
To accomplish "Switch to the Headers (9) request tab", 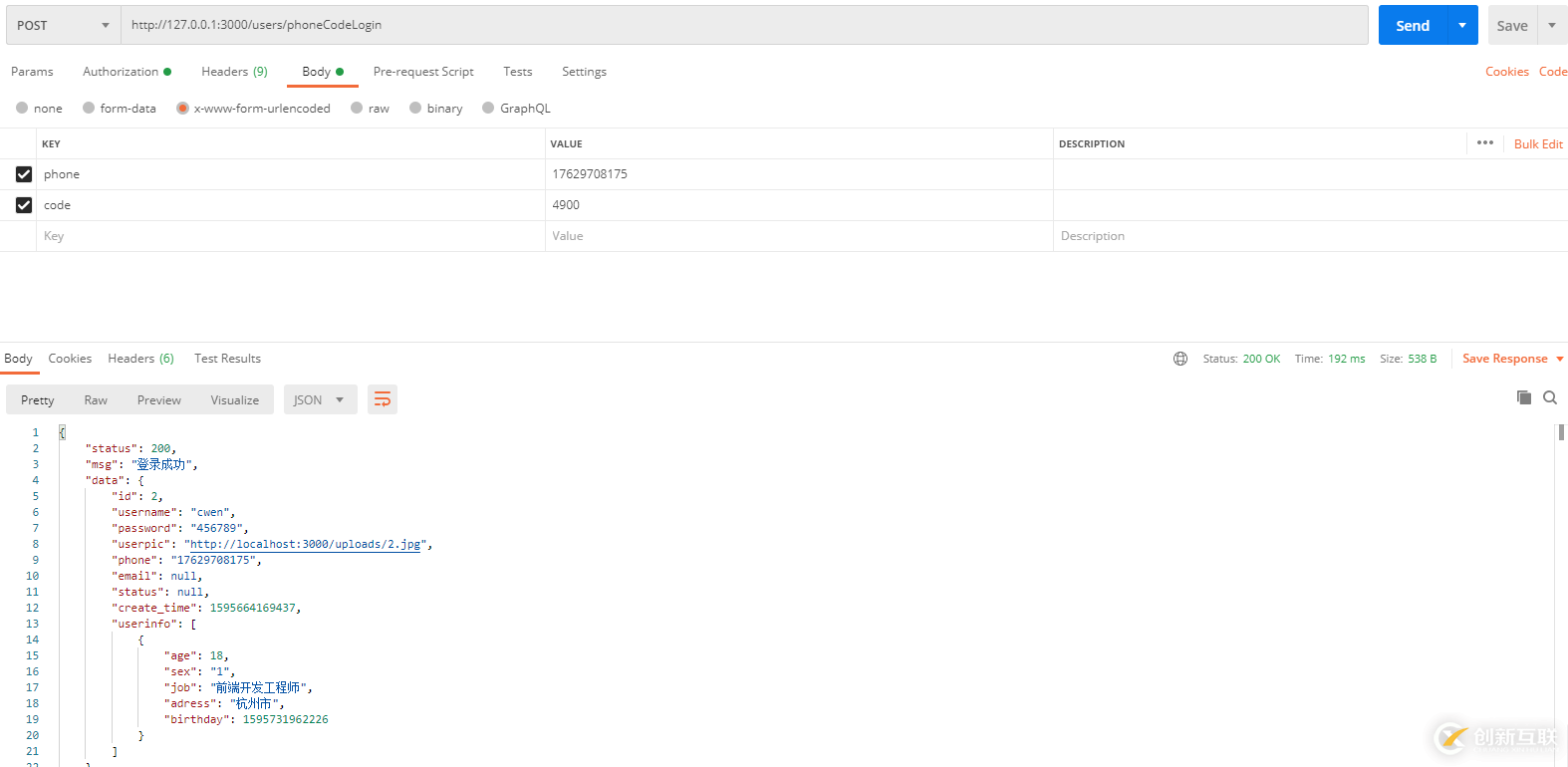I will point(234,72).
